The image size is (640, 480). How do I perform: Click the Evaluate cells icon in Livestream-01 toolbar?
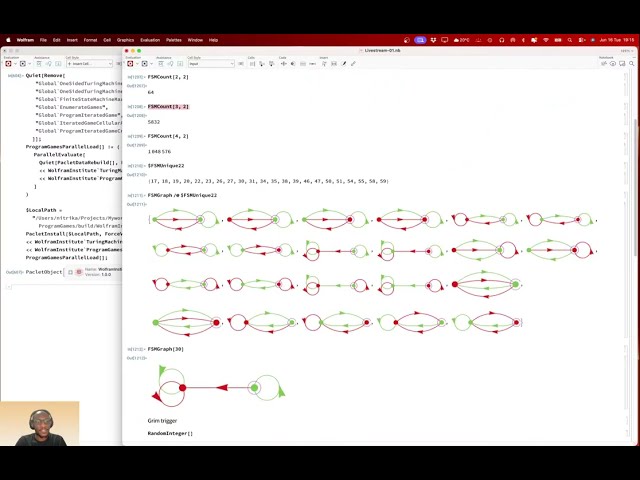click(x=130, y=64)
